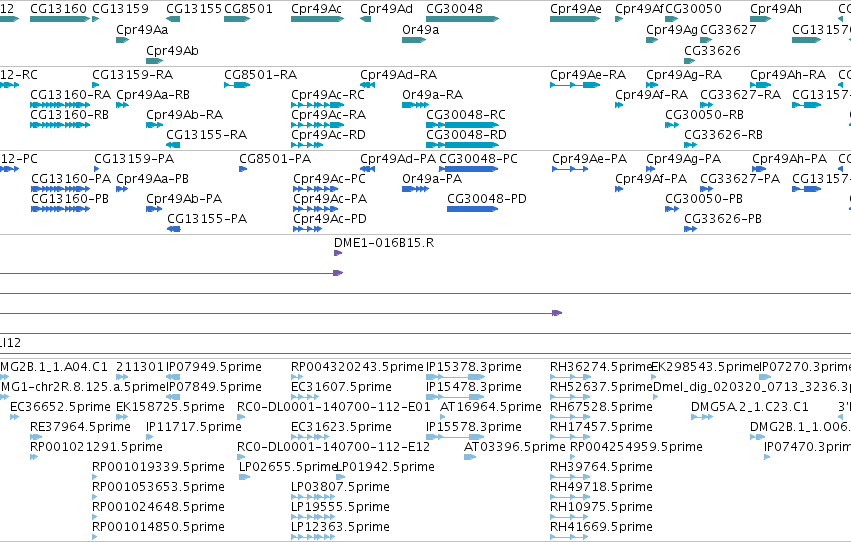Open the Cpr49Ac-RA transcript label

coord(329,115)
